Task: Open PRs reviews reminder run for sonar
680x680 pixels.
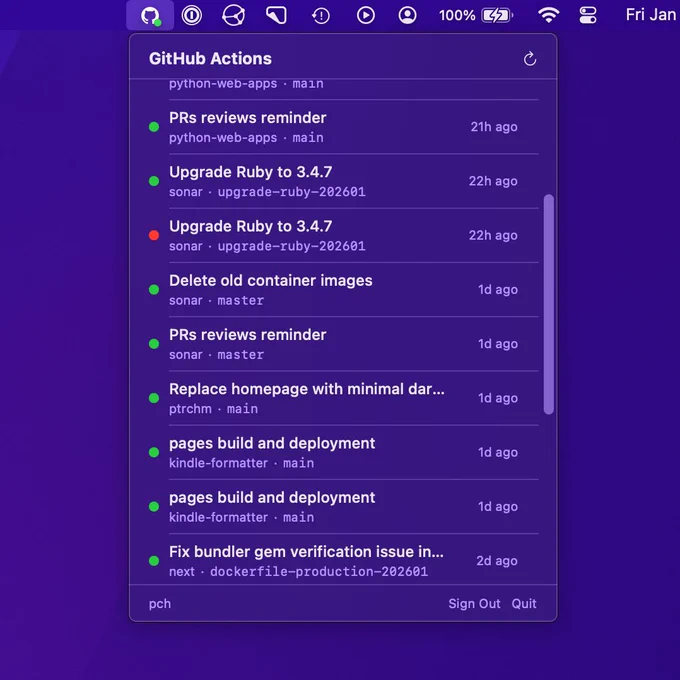Action: (x=343, y=344)
